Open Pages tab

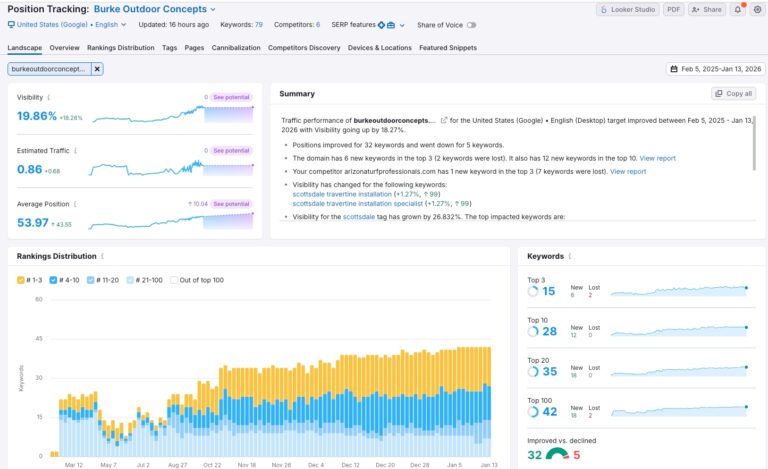tap(194, 47)
